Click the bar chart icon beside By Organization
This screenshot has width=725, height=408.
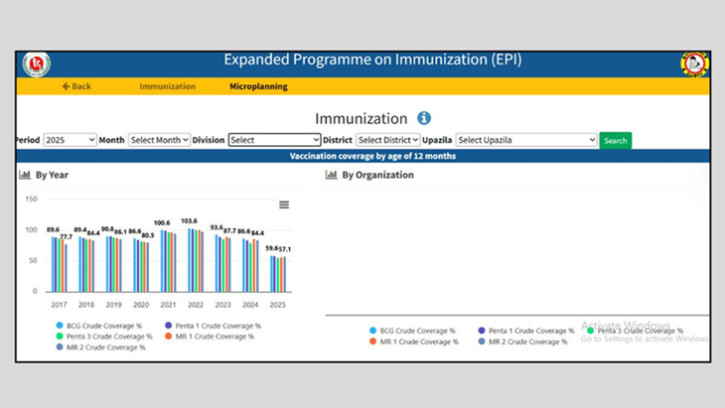[x=331, y=175]
